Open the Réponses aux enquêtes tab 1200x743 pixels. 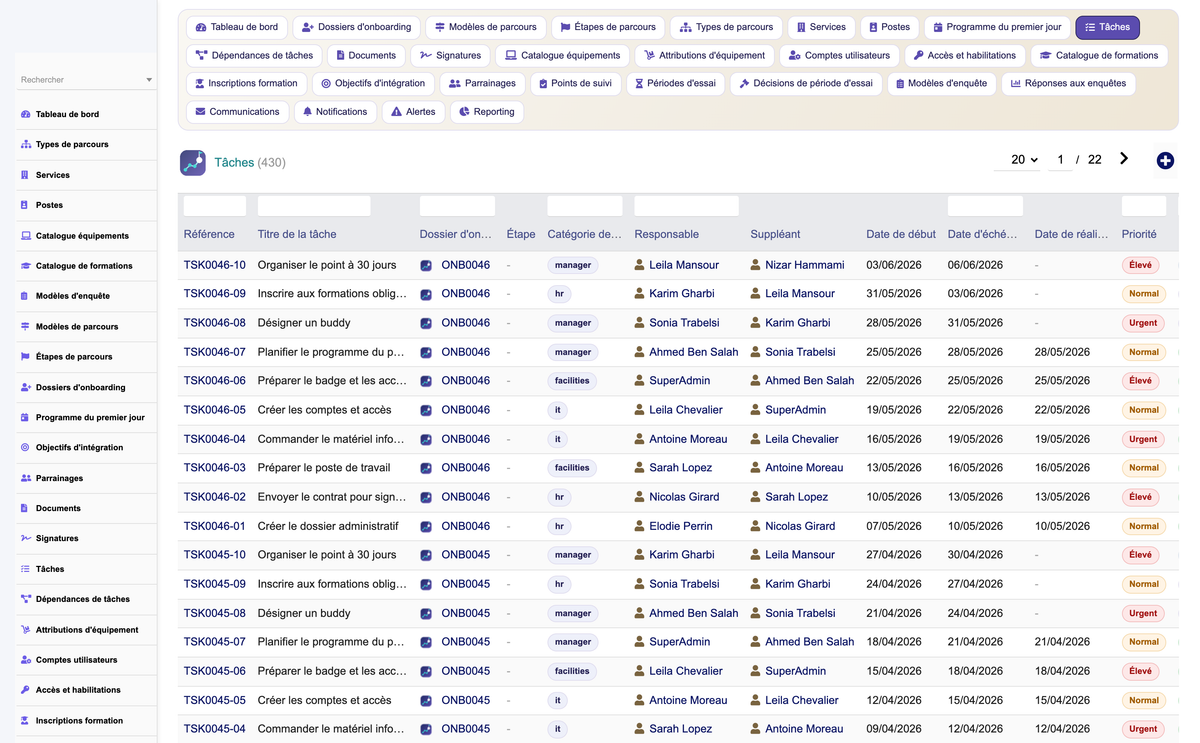tap(1068, 83)
